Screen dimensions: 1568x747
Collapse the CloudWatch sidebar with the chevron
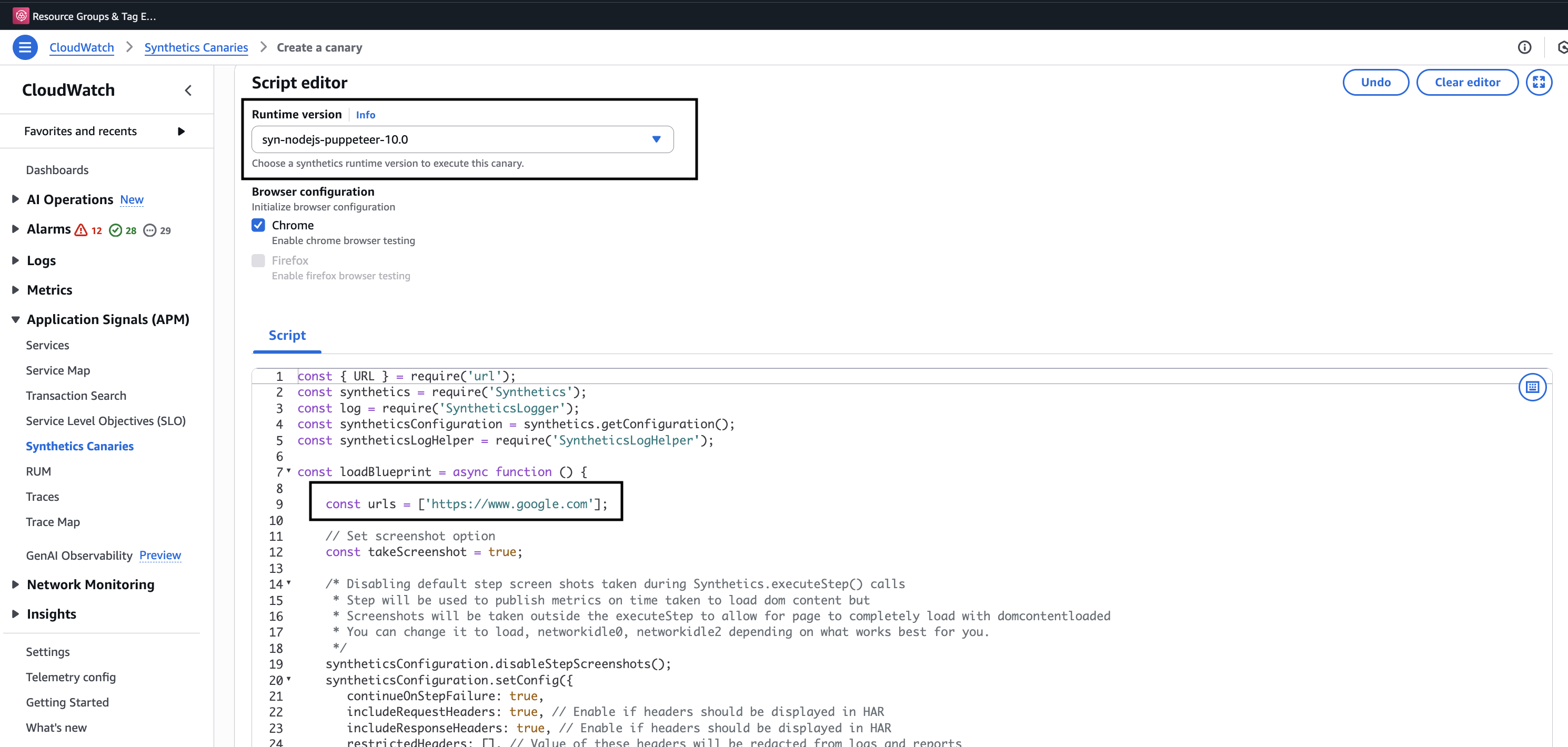tap(188, 90)
